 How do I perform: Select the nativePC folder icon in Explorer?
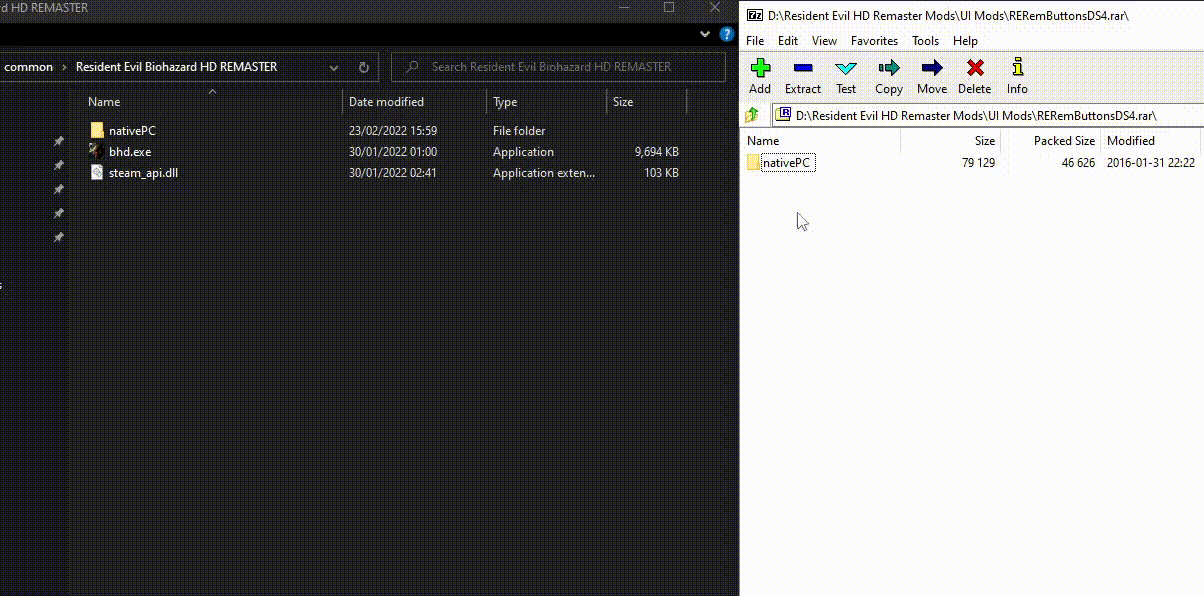[x=96, y=130]
